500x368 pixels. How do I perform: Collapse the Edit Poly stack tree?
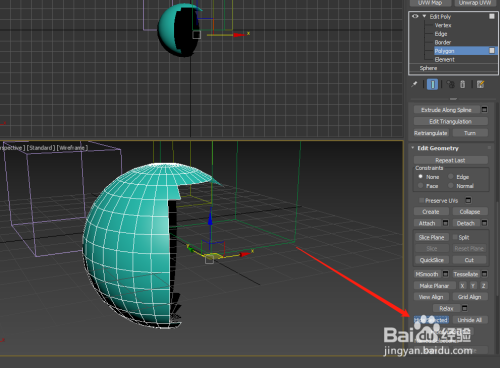coord(424,16)
